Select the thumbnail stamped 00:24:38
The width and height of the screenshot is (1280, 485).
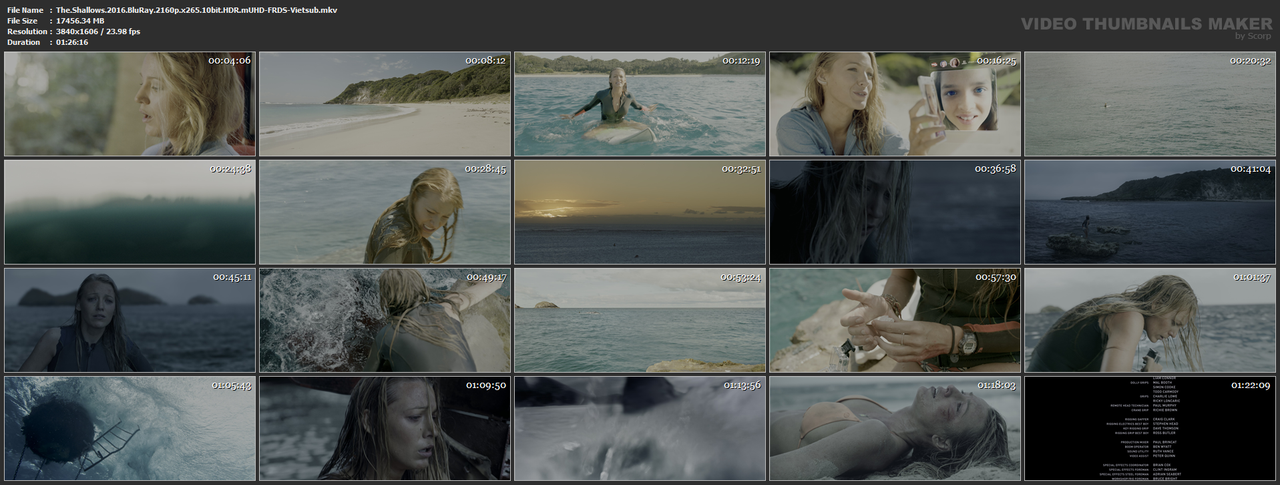(130, 212)
